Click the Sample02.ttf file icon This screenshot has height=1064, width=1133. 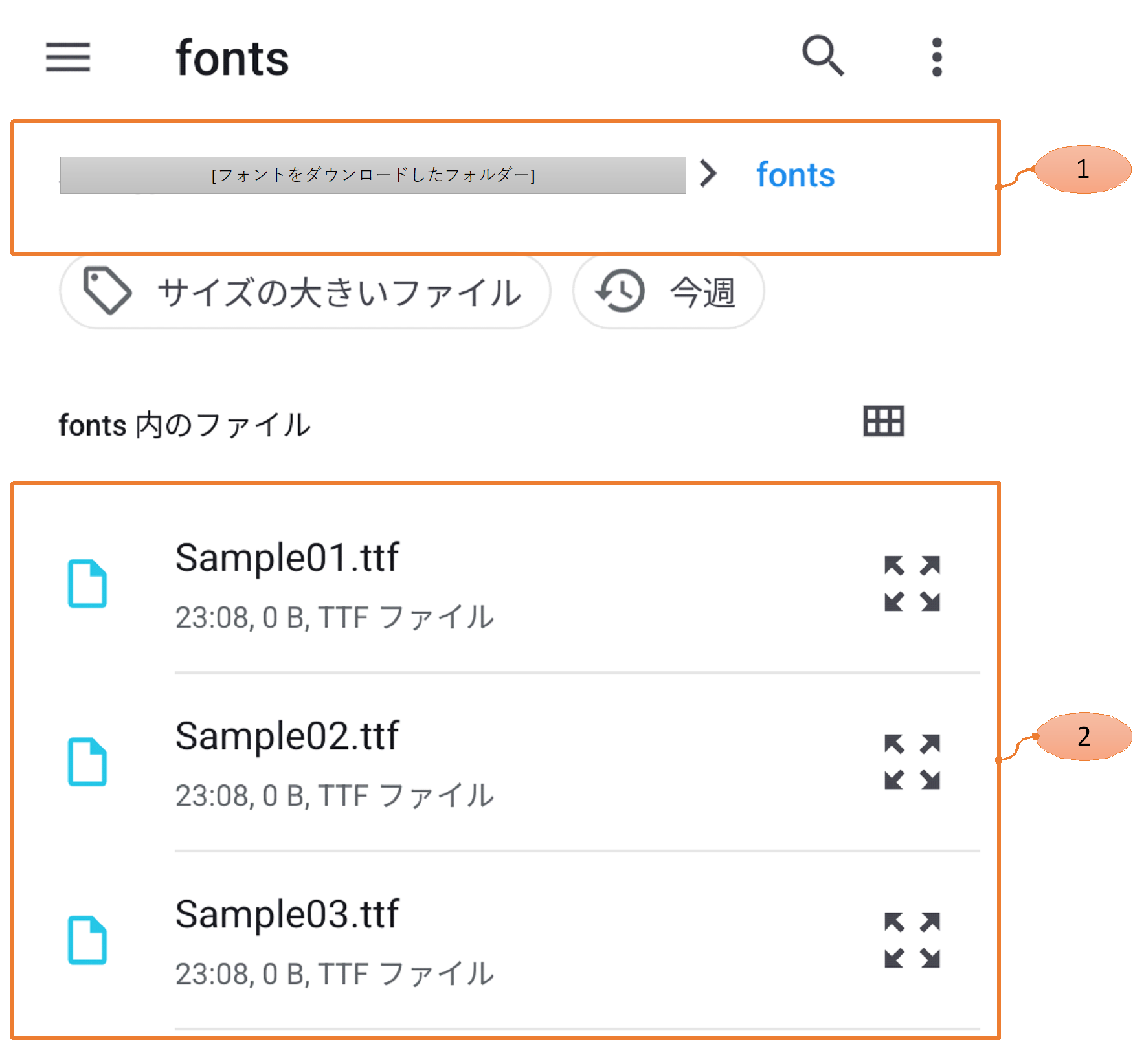coord(87,762)
